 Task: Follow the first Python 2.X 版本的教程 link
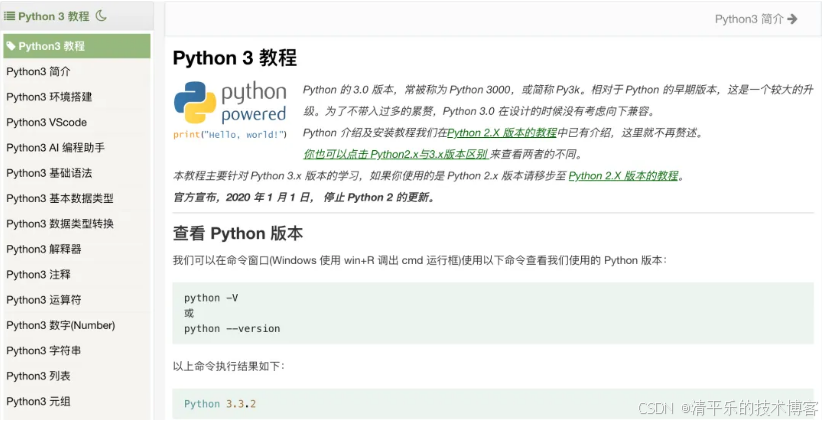pyautogui.click(x=502, y=133)
